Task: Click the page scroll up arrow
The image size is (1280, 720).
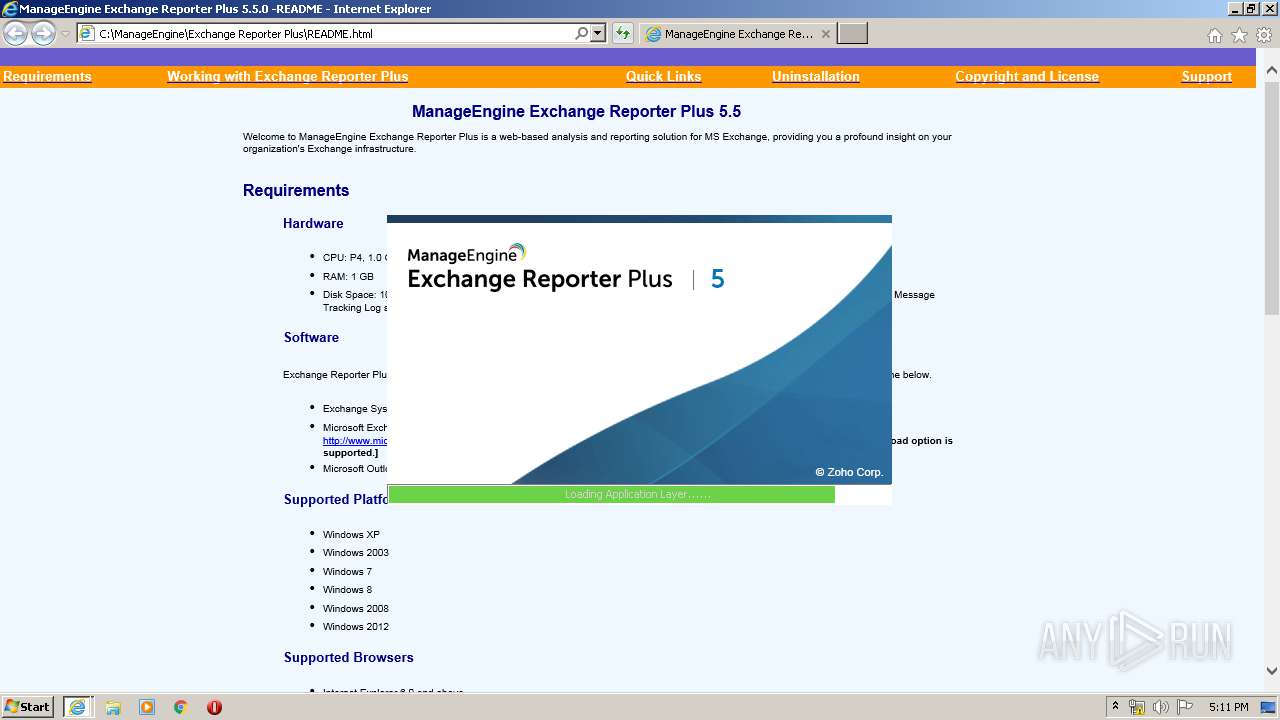Action: [x=1272, y=71]
